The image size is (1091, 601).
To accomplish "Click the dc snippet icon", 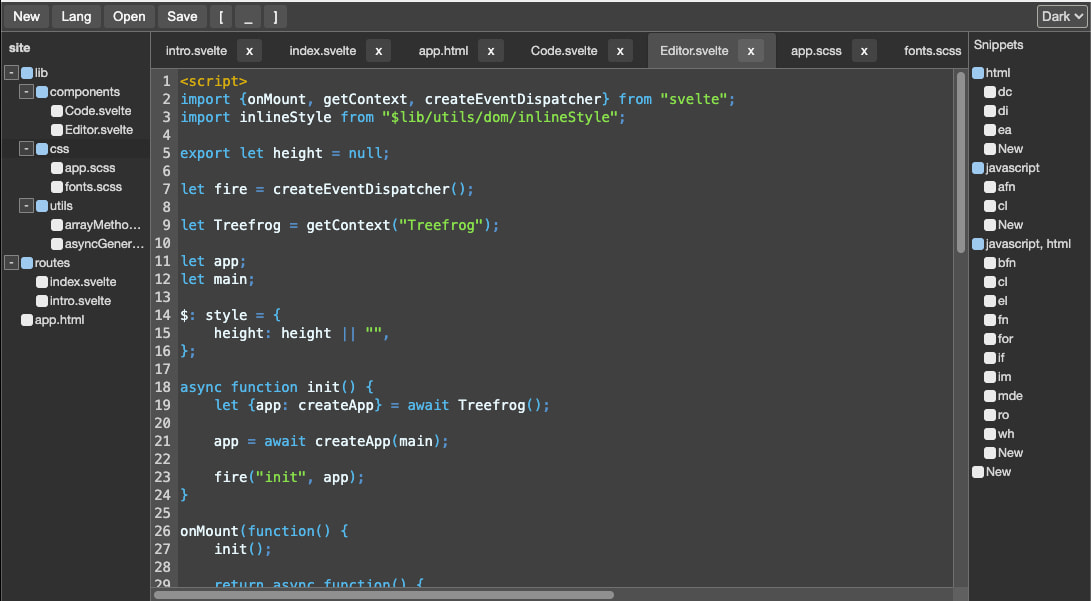I will [989, 92].
